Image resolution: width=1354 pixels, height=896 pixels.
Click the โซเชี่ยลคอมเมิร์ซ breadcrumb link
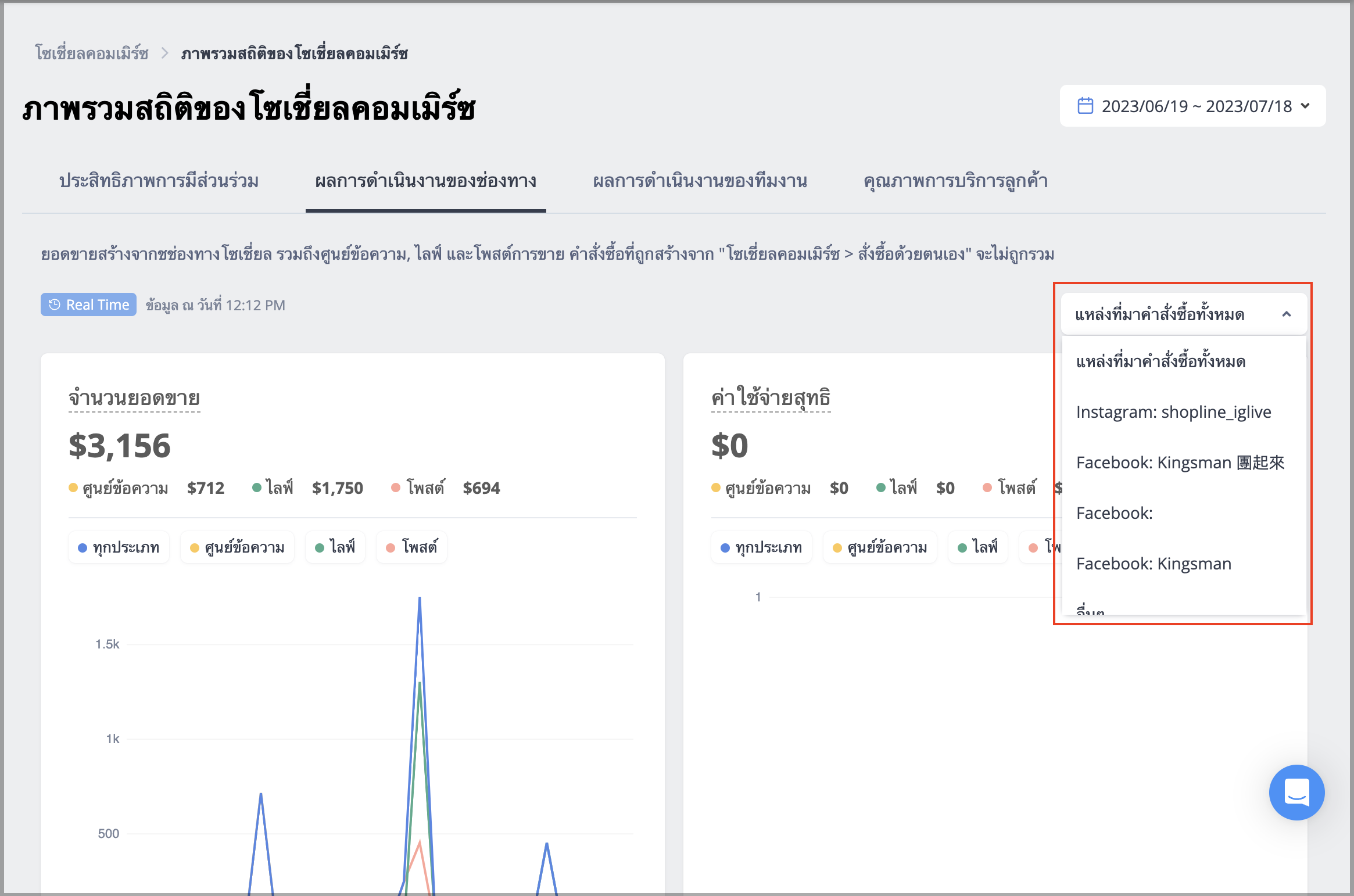tap(92, 53)
